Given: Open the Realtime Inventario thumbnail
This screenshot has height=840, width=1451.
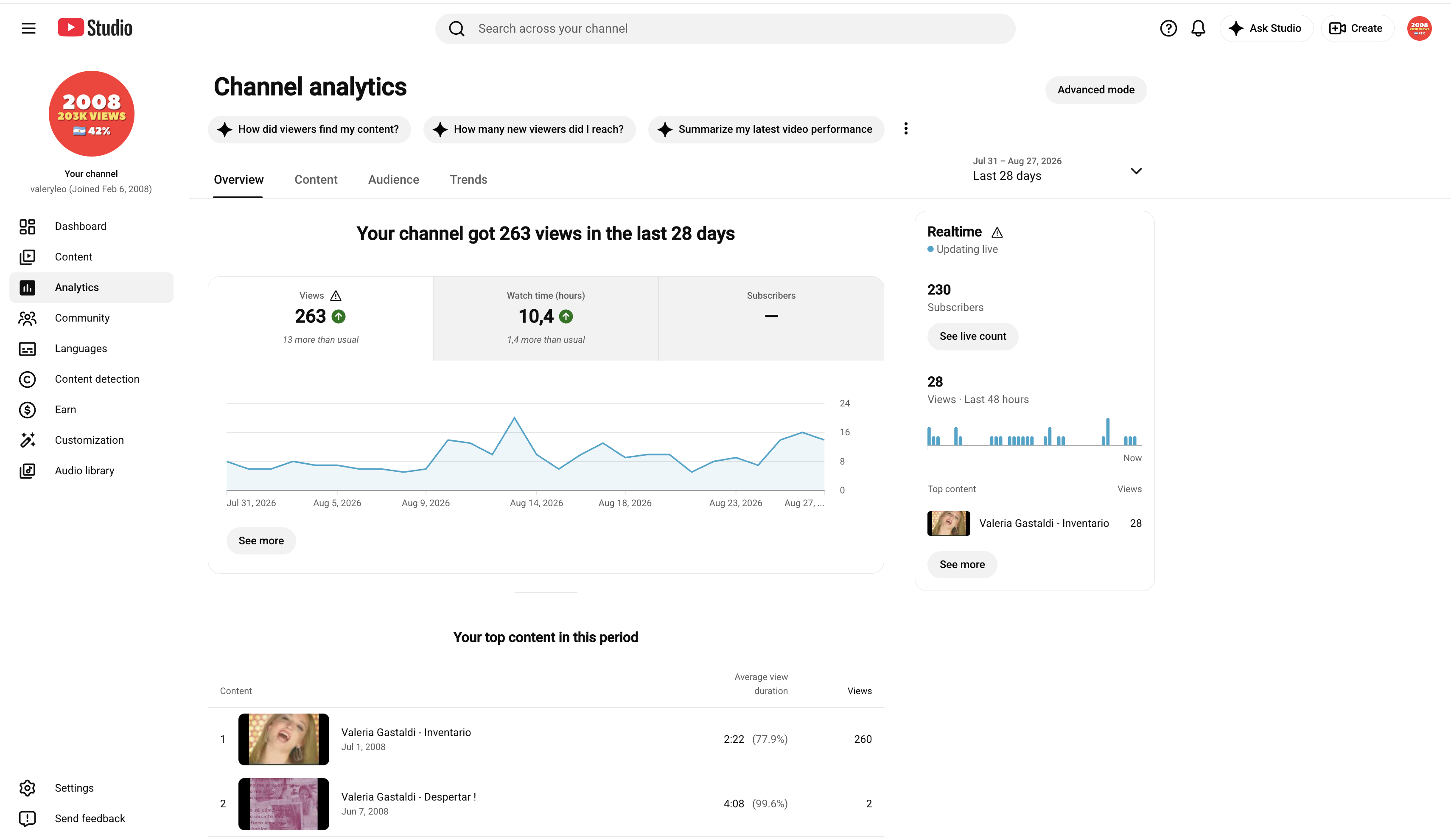Looking at the screenshot, I should pos(948,524).
